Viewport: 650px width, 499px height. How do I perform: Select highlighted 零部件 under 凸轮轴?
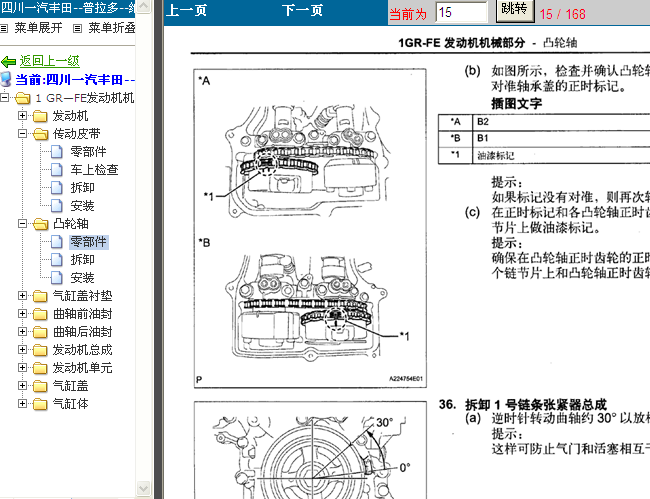pos(89,242)
